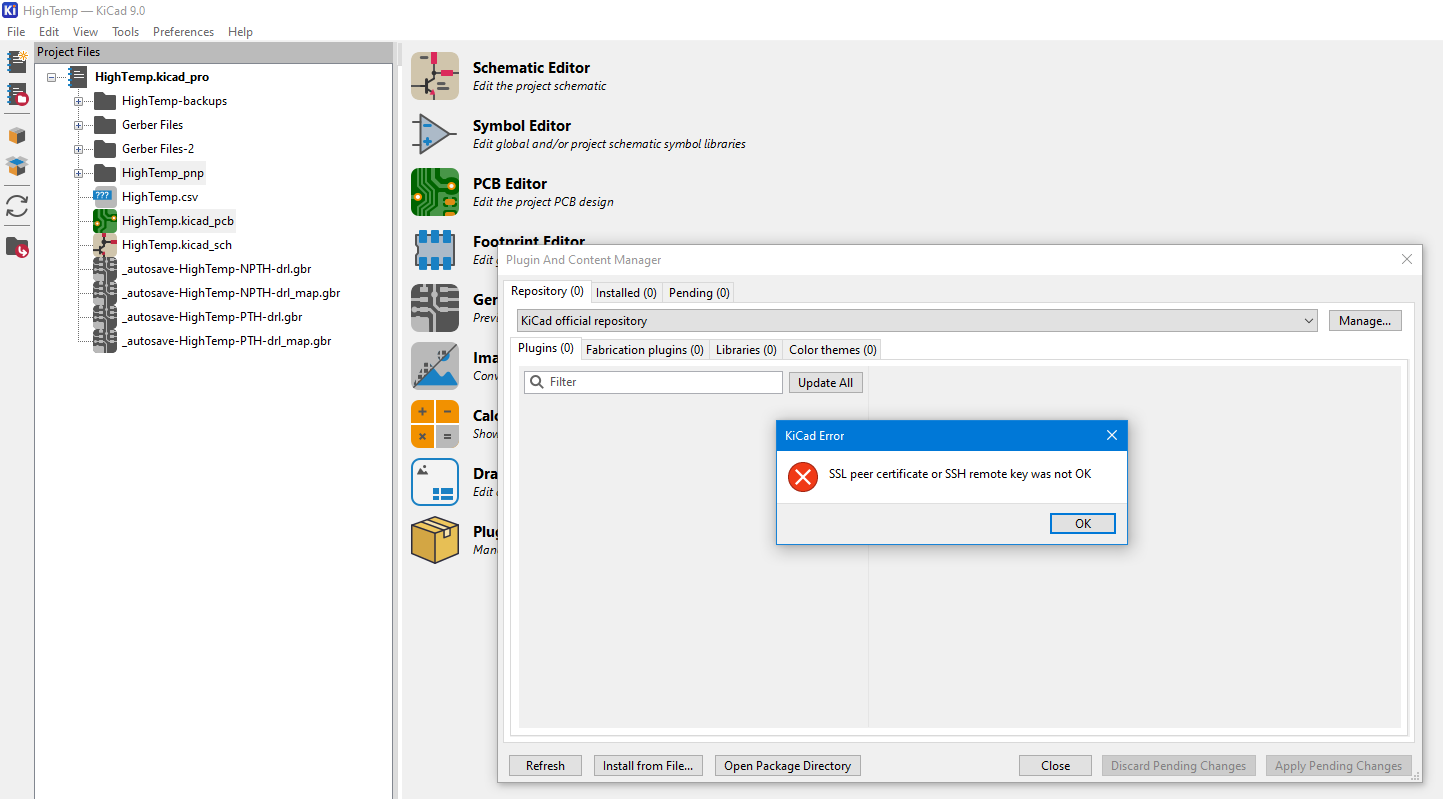Image resolution: width=1443 pixels, height=799 pixels.
Task: Expand the Gerber Files-2 folder node
Action: click(x=78, y=149)
